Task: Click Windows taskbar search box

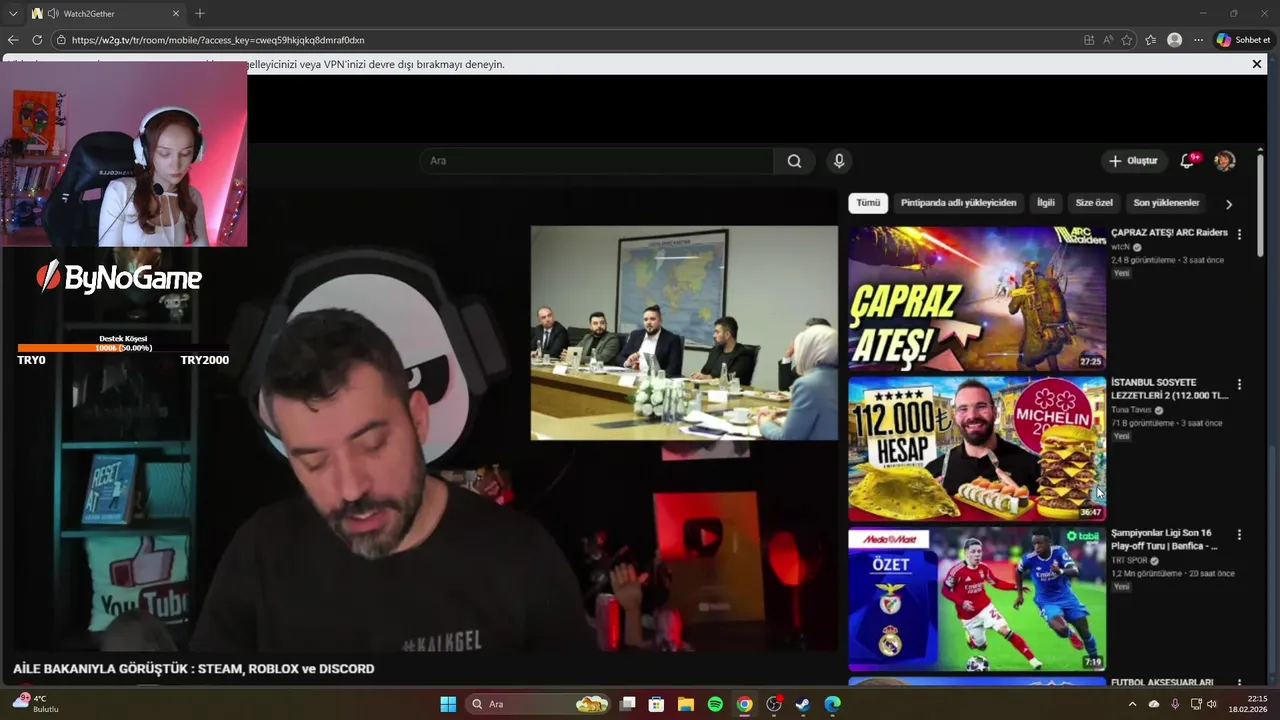Action: pyautogui.click(x=540, y=704)
